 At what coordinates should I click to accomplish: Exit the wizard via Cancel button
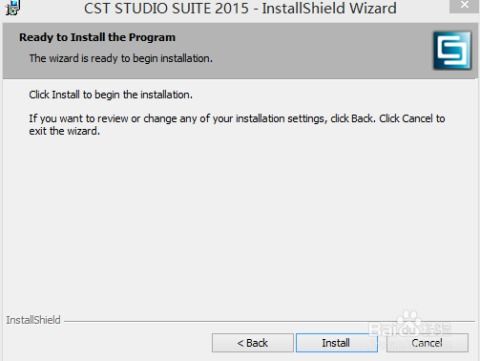click(x=427, y=343)
